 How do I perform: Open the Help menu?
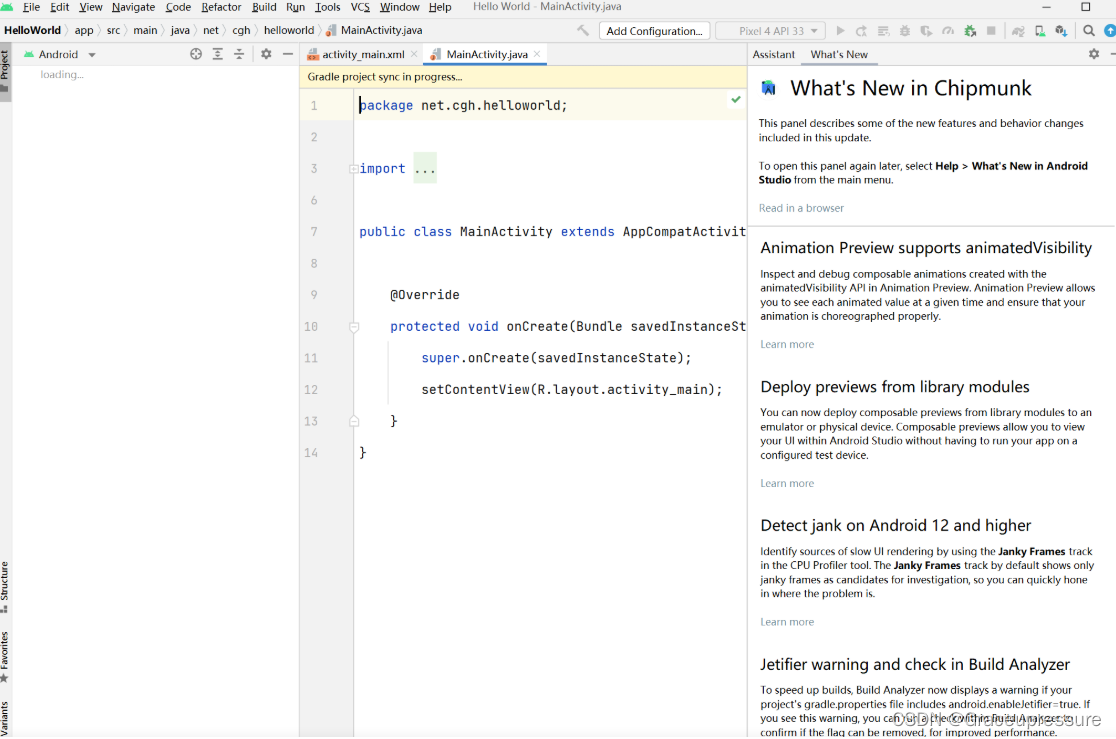pos(440,7)
